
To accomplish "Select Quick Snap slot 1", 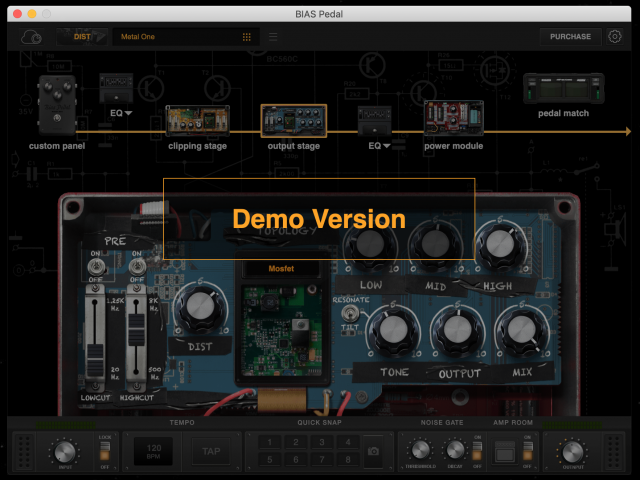I will 269,442.
